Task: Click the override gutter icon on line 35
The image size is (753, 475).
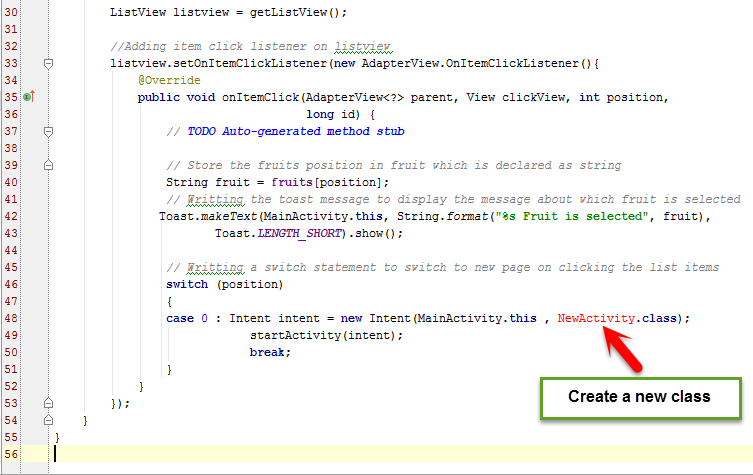Action: pos(29,97)
